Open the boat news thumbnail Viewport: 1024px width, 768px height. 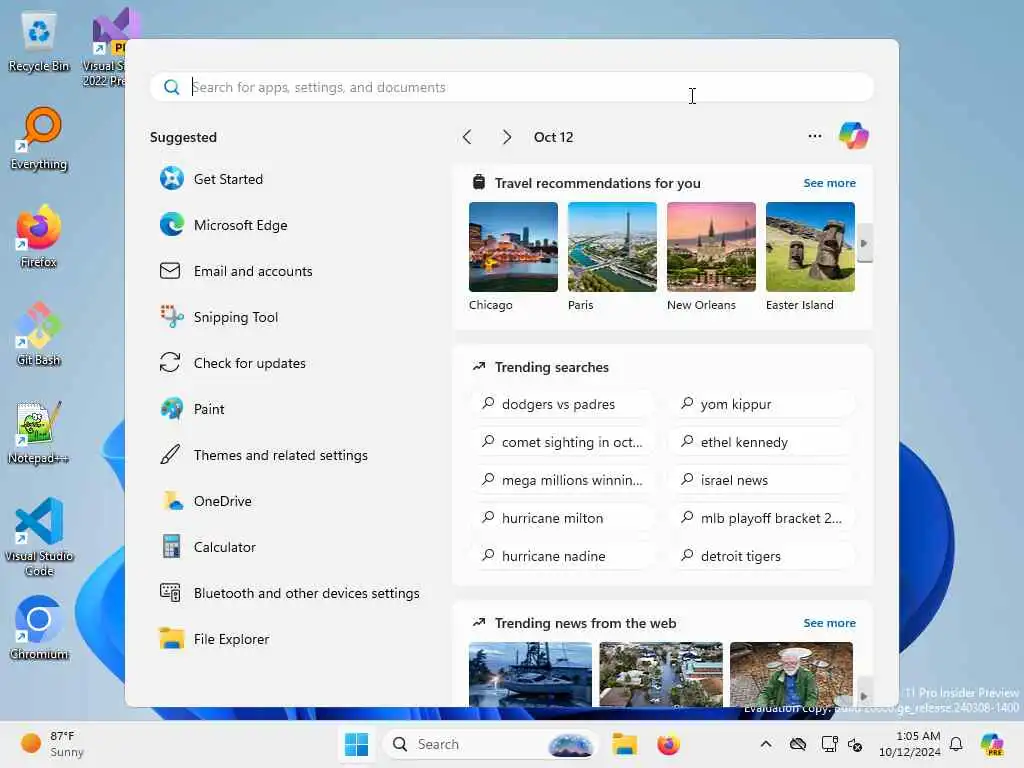(x=530, y=674)
